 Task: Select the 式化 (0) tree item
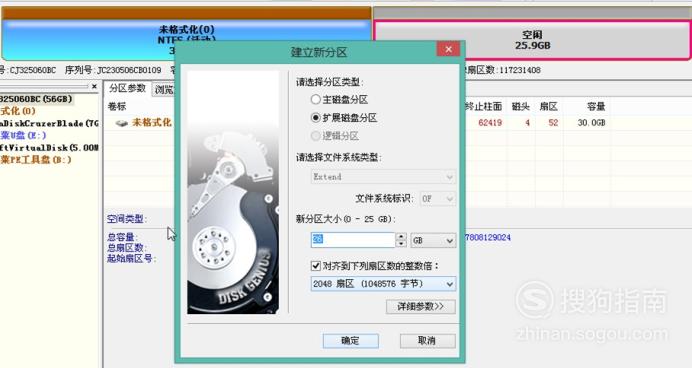(18, 111)
